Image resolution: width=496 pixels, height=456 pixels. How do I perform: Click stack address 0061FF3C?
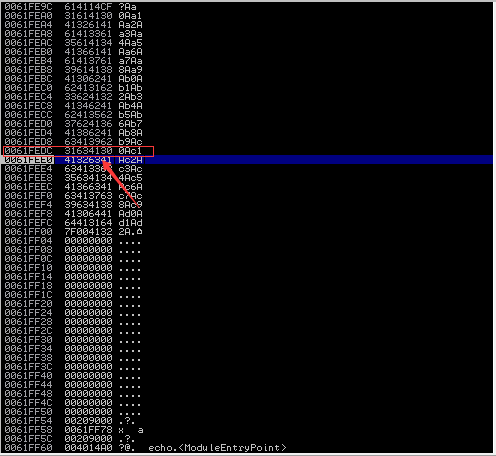28,367
